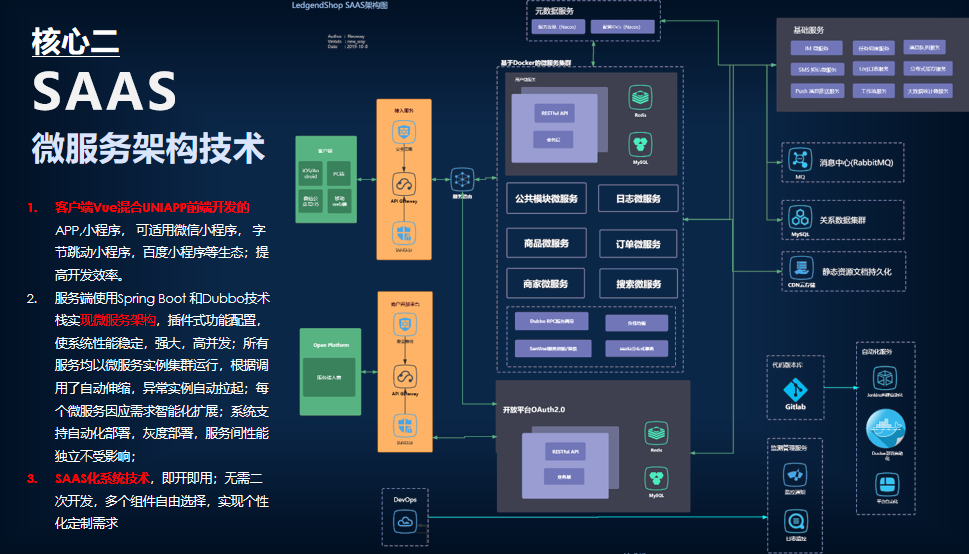The image size is (969, 554).
Task: Click the WAF shield icon in the lower orange box
Action: pyautogui.click(x=404, y=423)
